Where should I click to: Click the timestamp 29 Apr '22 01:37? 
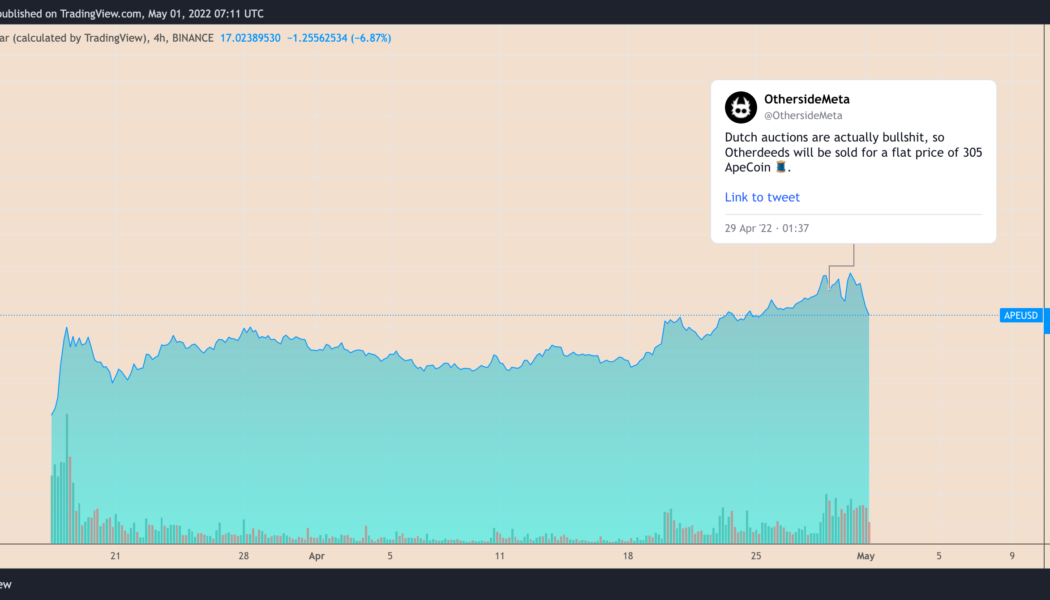coord(766,227)
